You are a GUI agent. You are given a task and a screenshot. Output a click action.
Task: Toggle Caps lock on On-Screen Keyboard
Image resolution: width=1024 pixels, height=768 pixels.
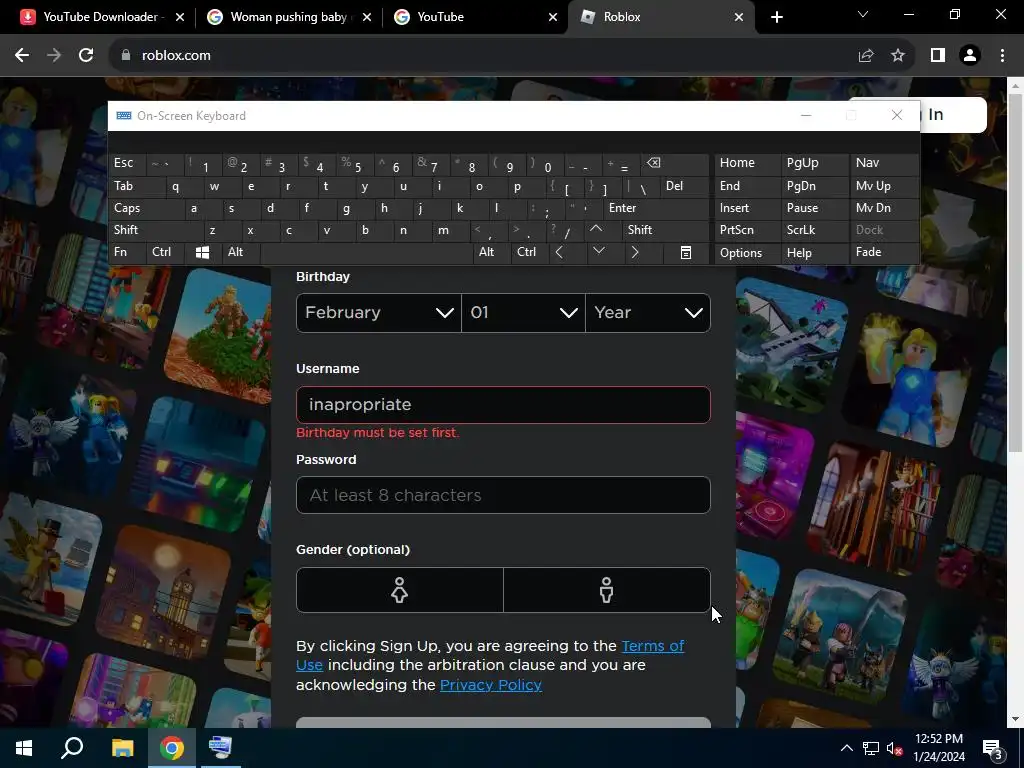coord(145,208)
